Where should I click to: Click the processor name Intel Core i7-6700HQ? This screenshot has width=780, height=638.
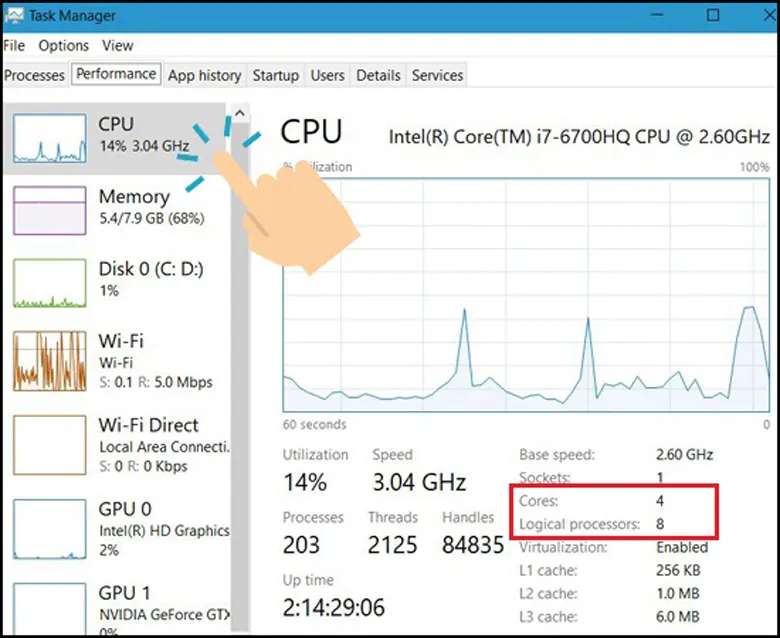(579, 137)
